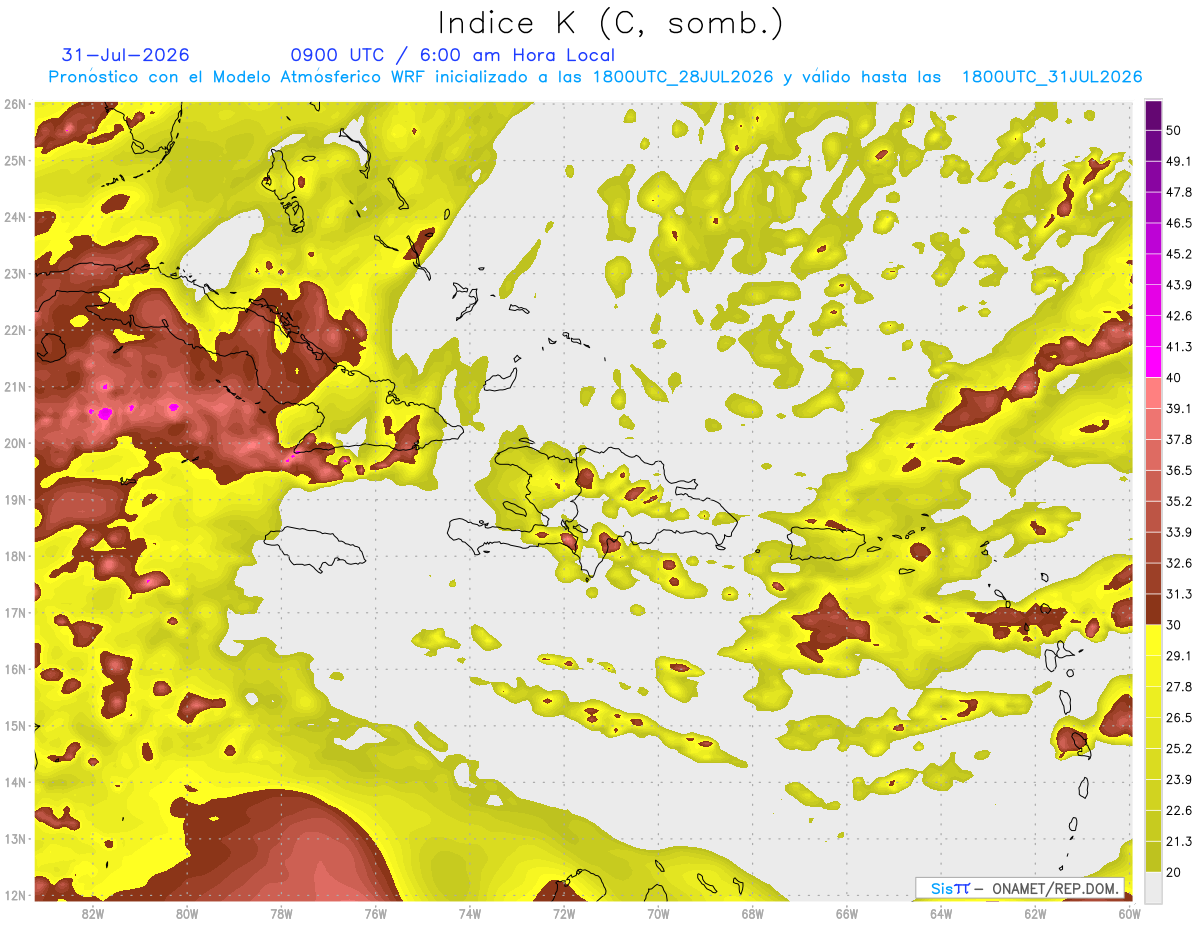Click the '68W' longitude label

pyautogui.click(x=753, y=914)
